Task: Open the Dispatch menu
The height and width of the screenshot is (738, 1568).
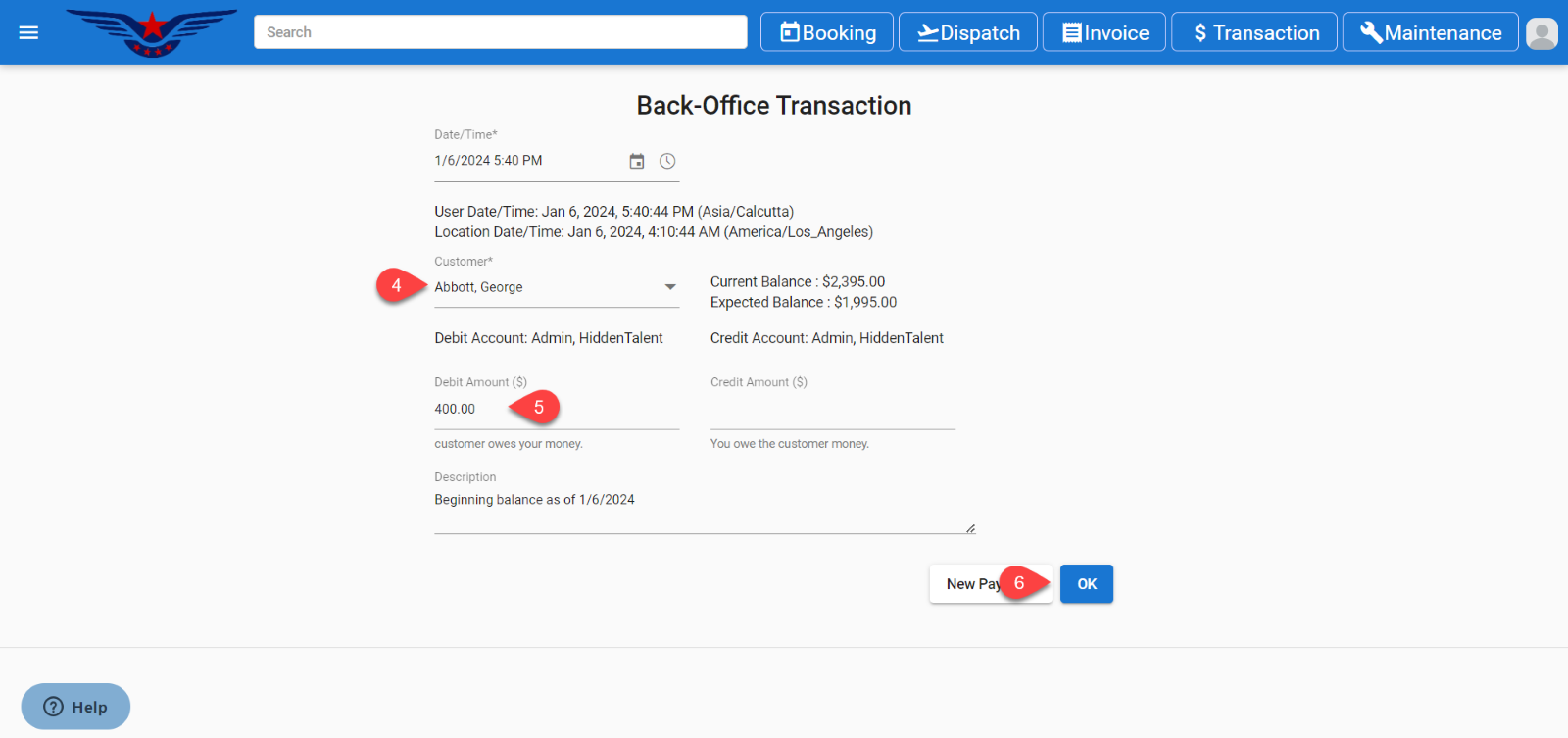Action: point(968,32)
